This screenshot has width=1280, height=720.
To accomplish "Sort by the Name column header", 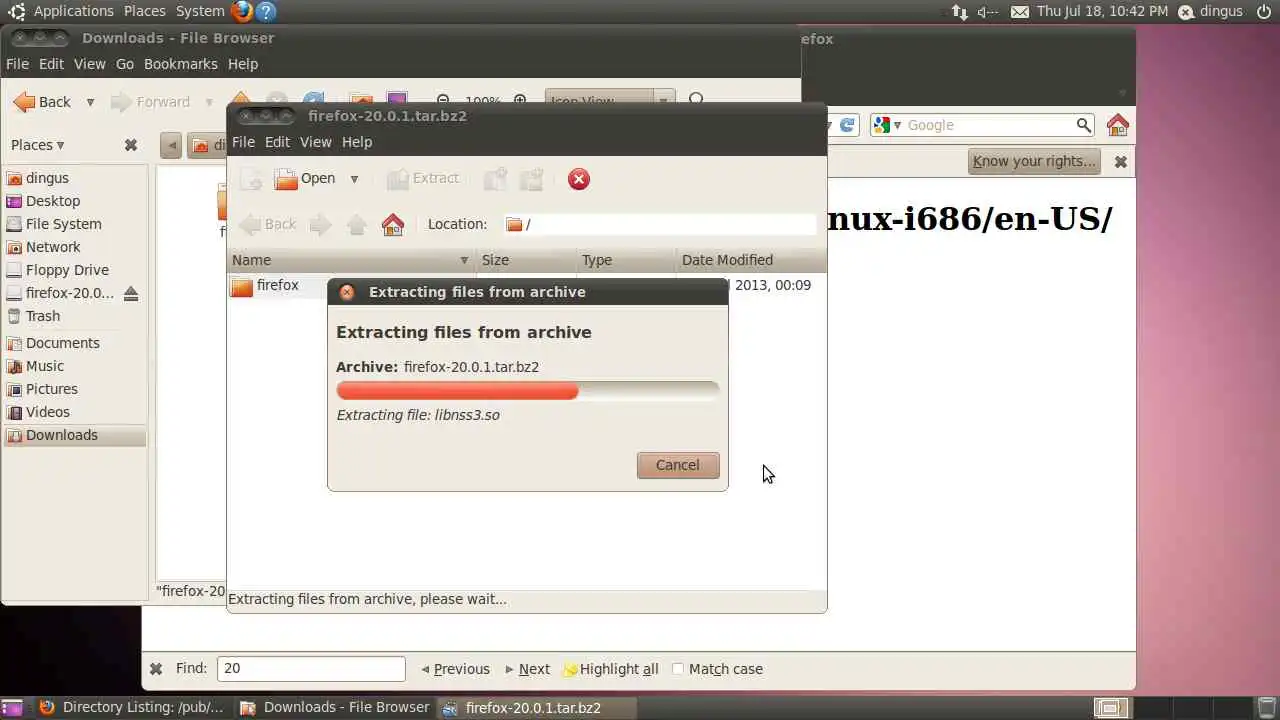I will click(351, 260).
